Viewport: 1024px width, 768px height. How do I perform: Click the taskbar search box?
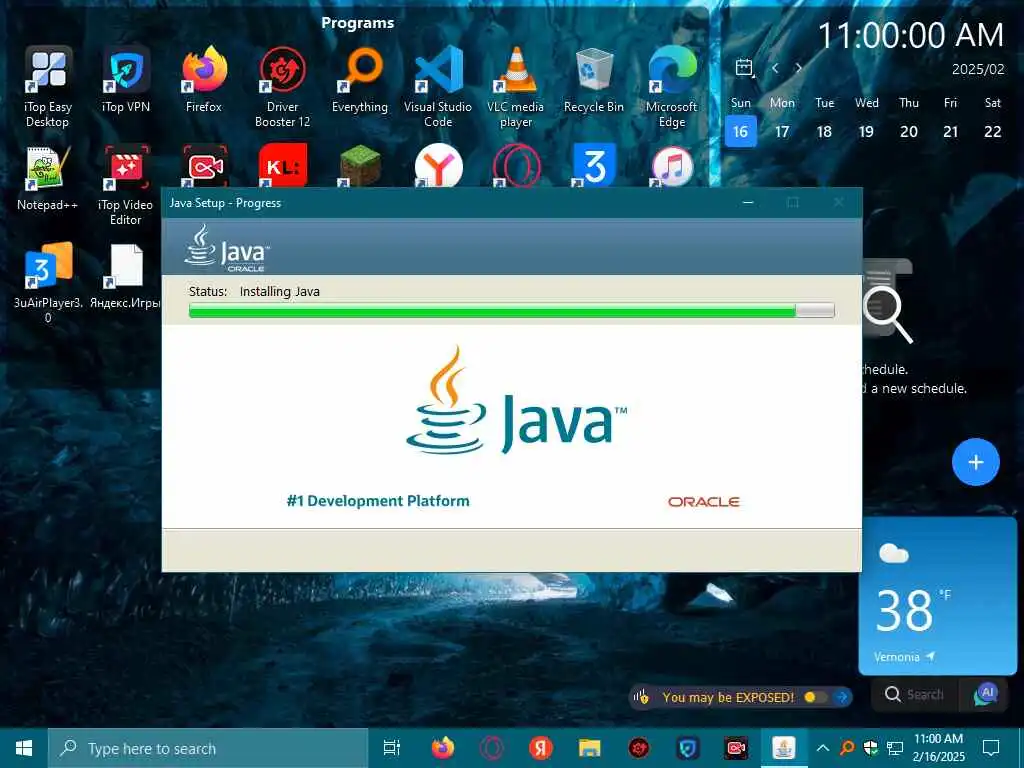pyautogui.click(x=208, y=748)
